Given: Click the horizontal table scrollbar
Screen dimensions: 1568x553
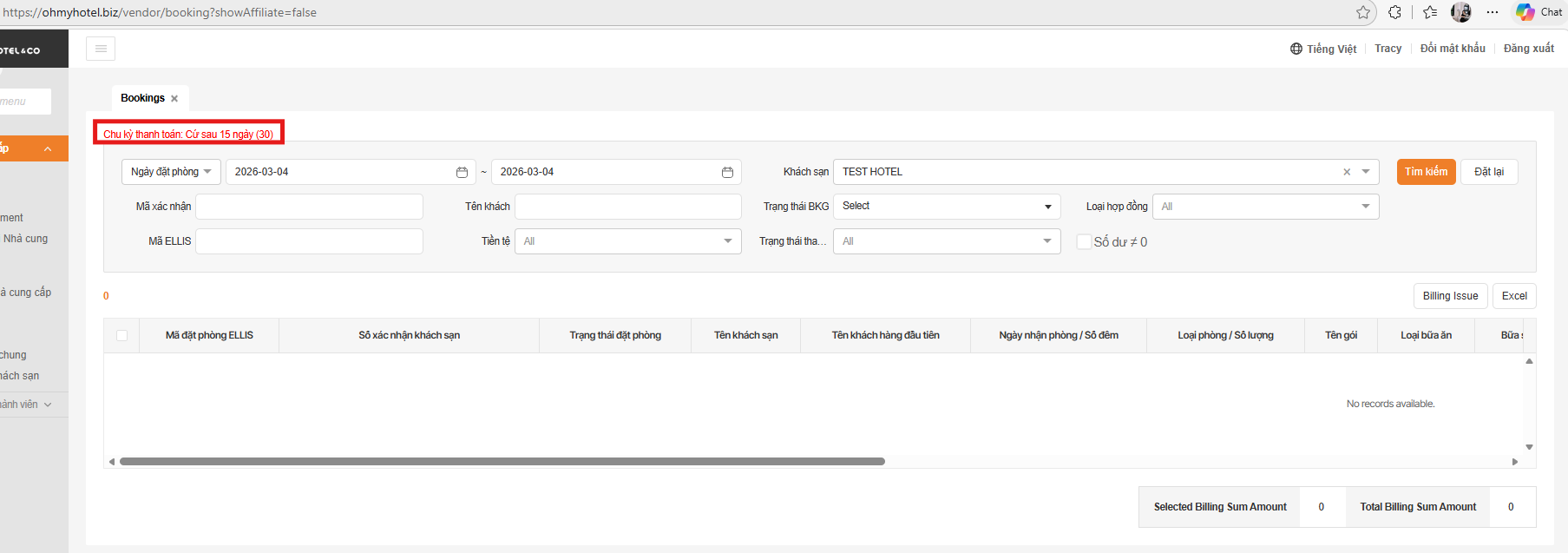Looking at the screenshot, I should pyautogui.click(x=502, y=462).
